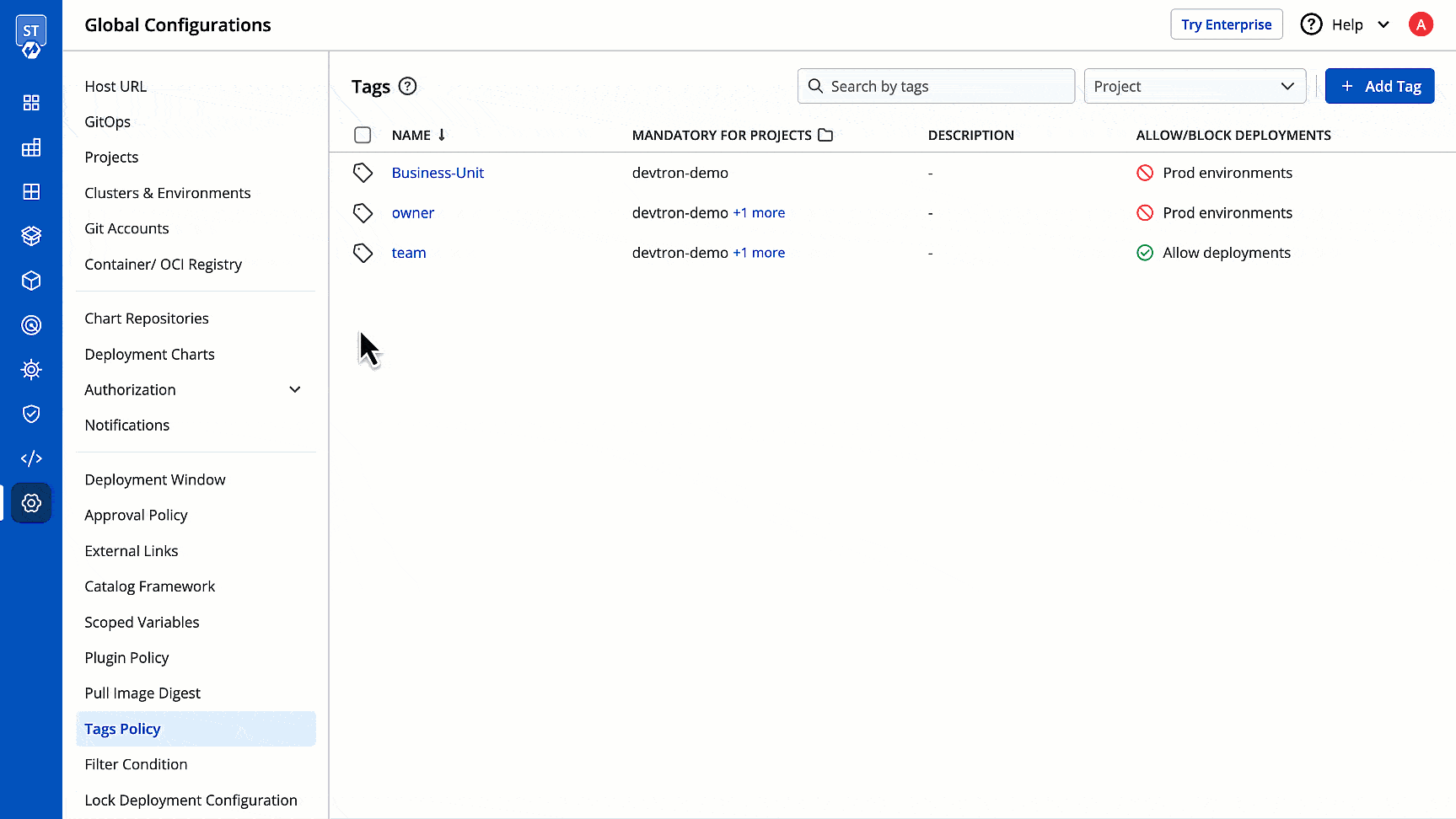Collapse the Authorization section in the sidebar
This screenshot has height=819, width=1456.
(294, 389)
